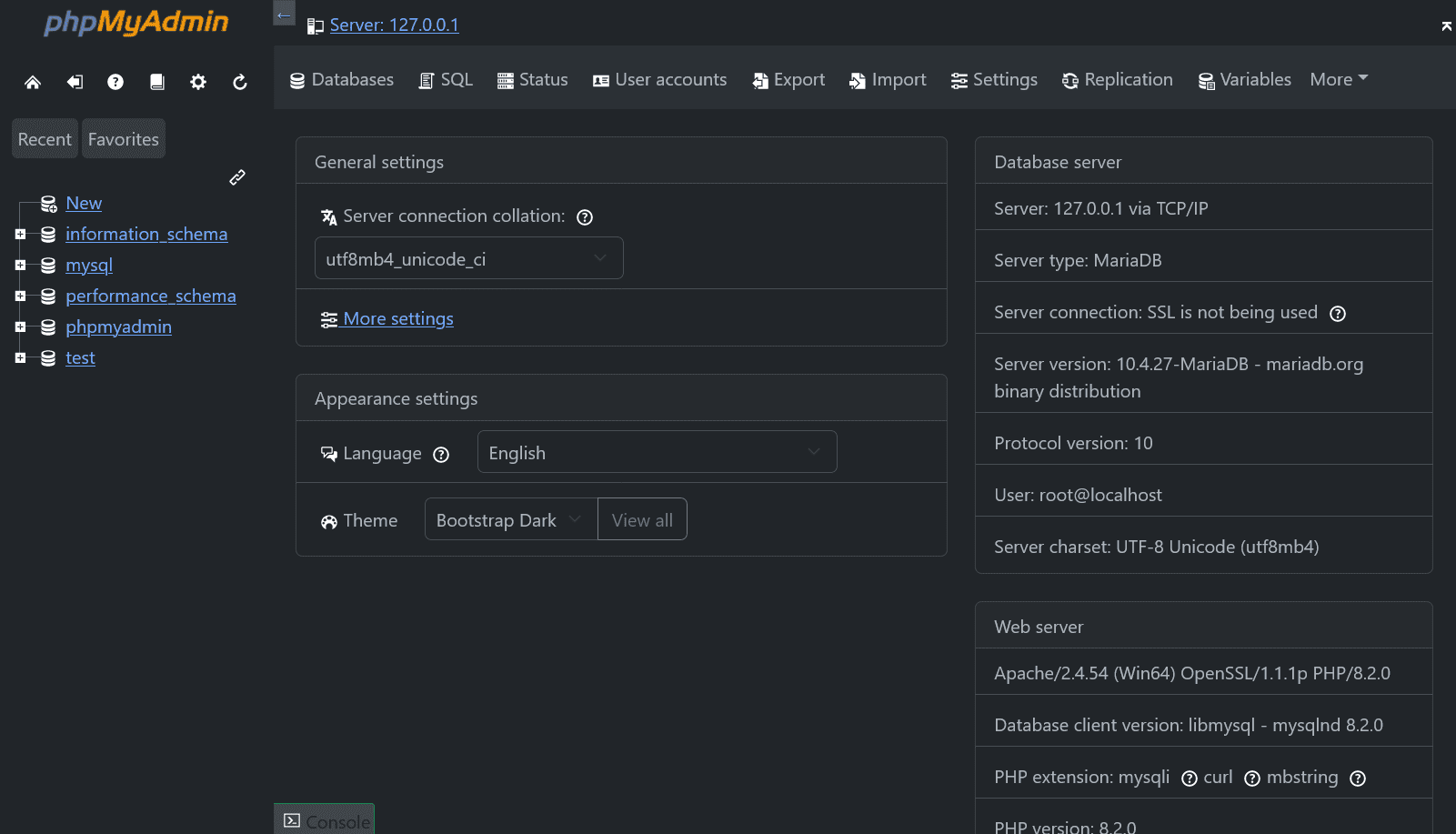This screenshot has height=834, width=1456.
Task: Click the test database icon
Action: pos(48,358)
